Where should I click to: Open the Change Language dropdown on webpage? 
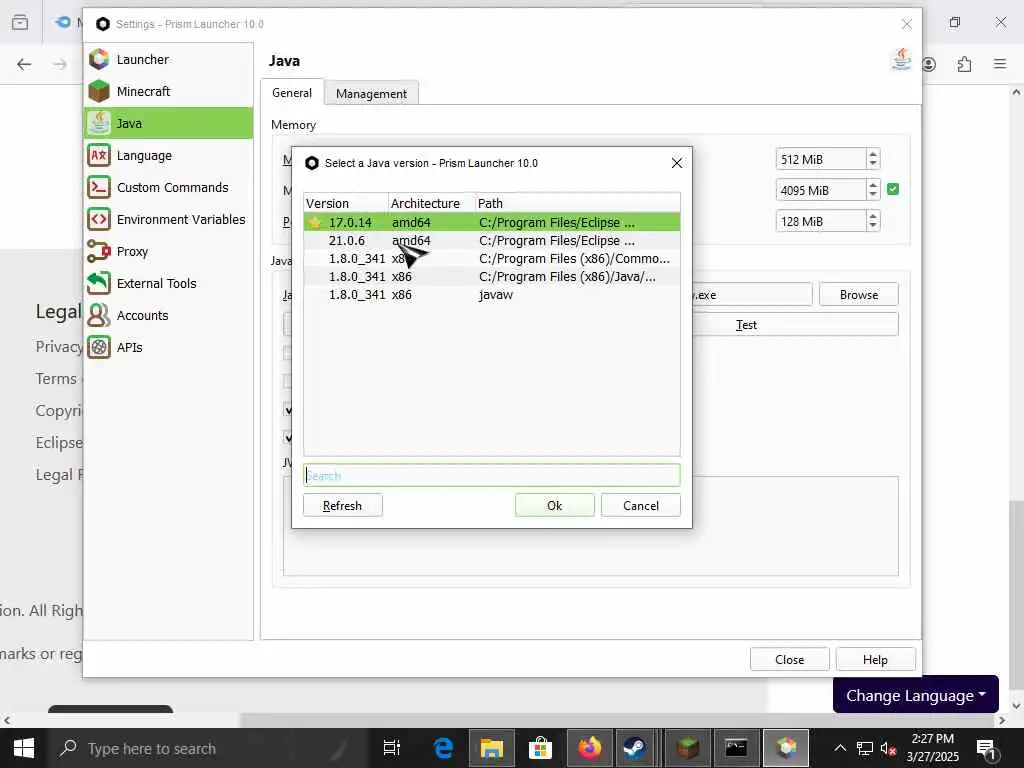[x=916, y=695]
